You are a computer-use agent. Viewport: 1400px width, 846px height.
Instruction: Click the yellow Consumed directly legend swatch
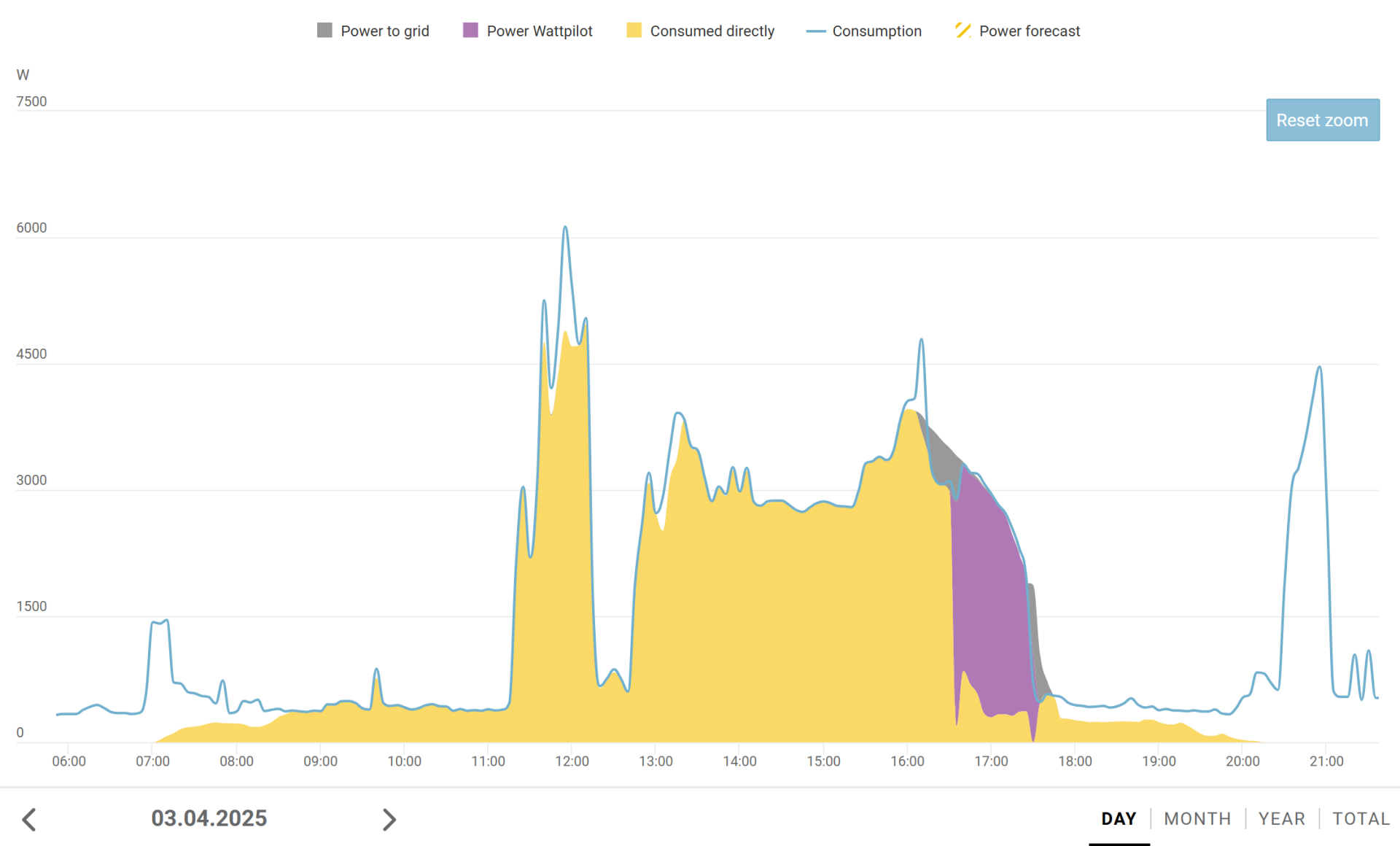(x=634, y=31)
